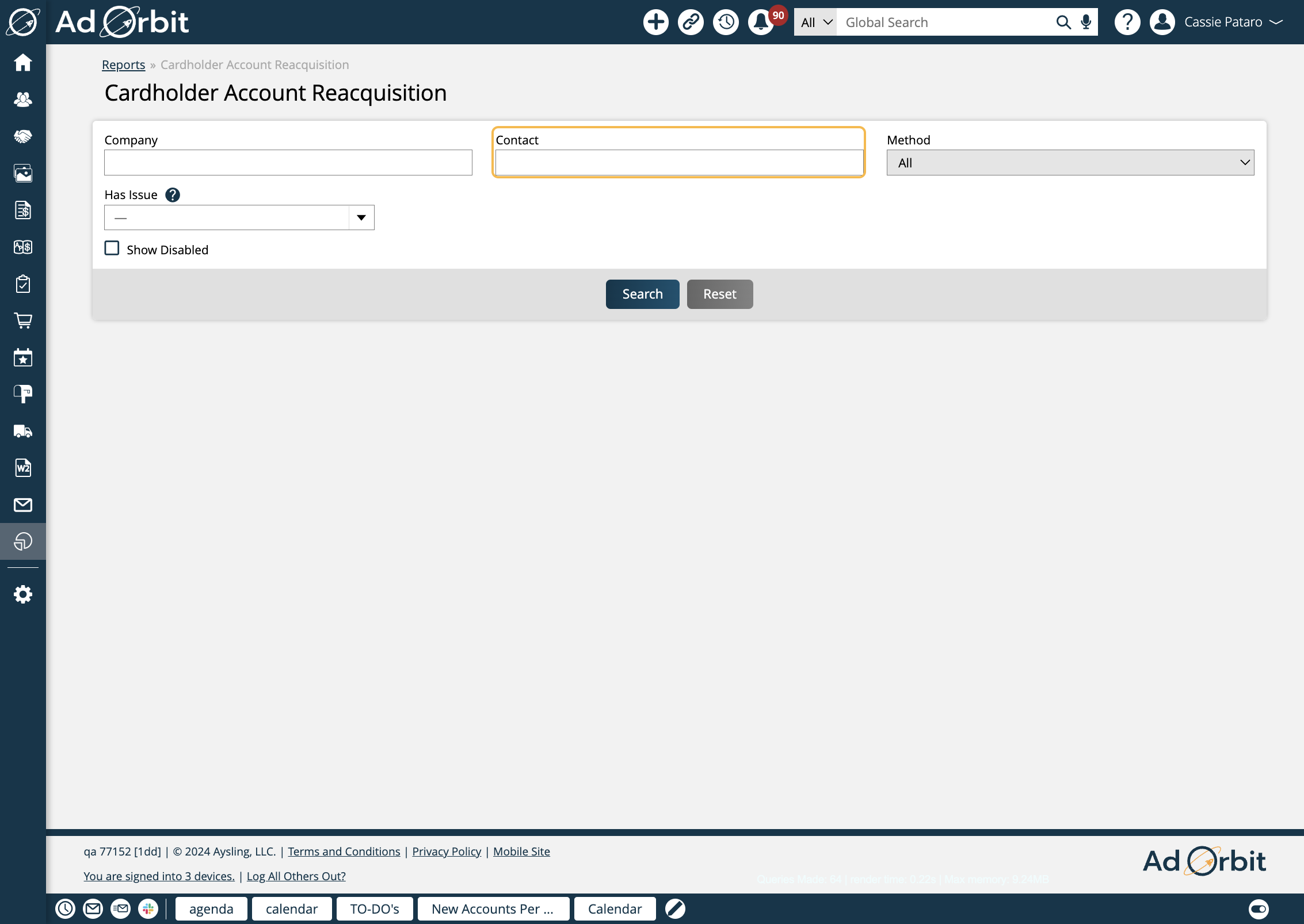1304x924 pixels.
Task: Click the Home icon in sidebar
Action: click(23, 63)
